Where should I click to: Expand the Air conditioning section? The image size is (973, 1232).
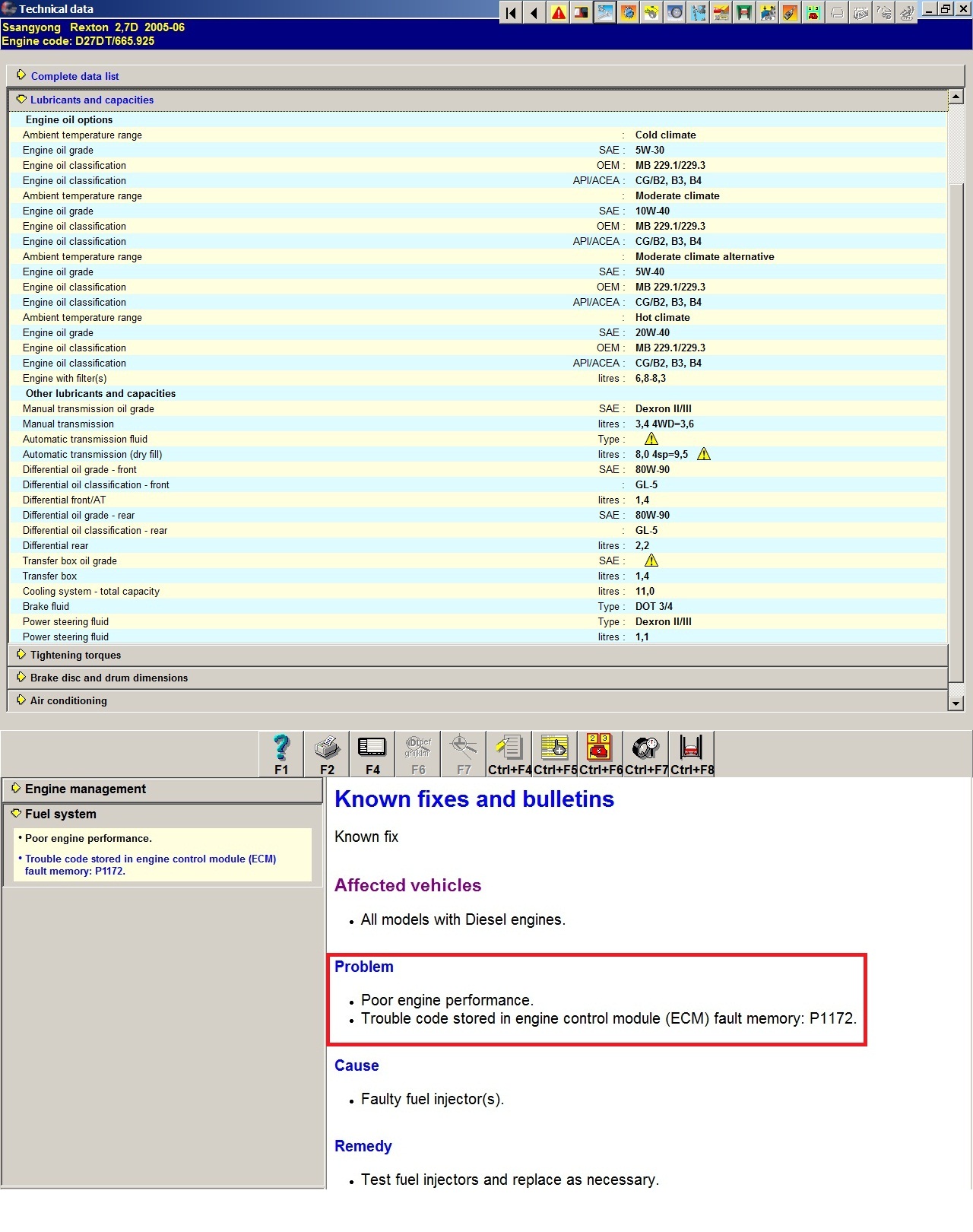pos(68,700)
